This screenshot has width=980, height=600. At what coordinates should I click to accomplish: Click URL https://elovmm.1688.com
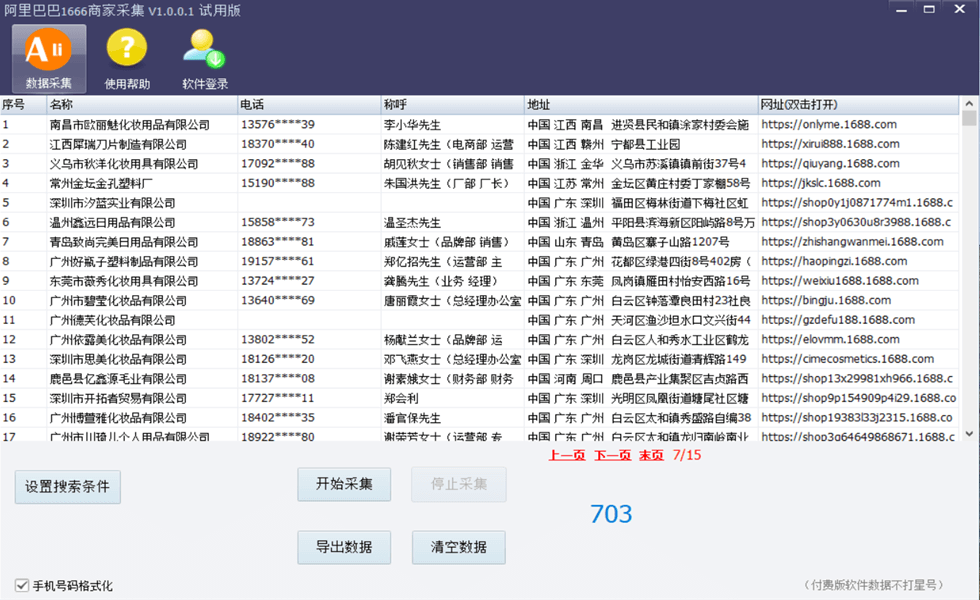[831, 340]
